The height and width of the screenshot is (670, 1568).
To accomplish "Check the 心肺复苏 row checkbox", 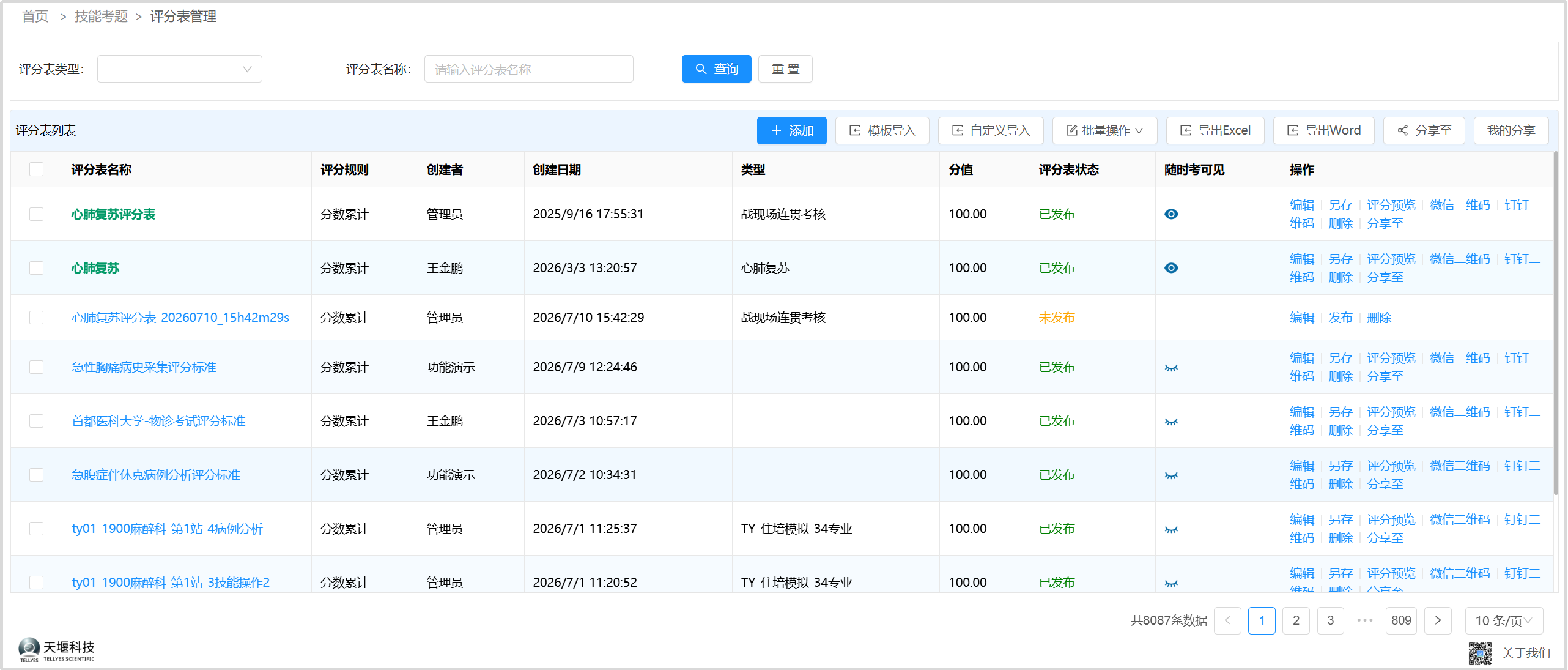I will 37,268.
